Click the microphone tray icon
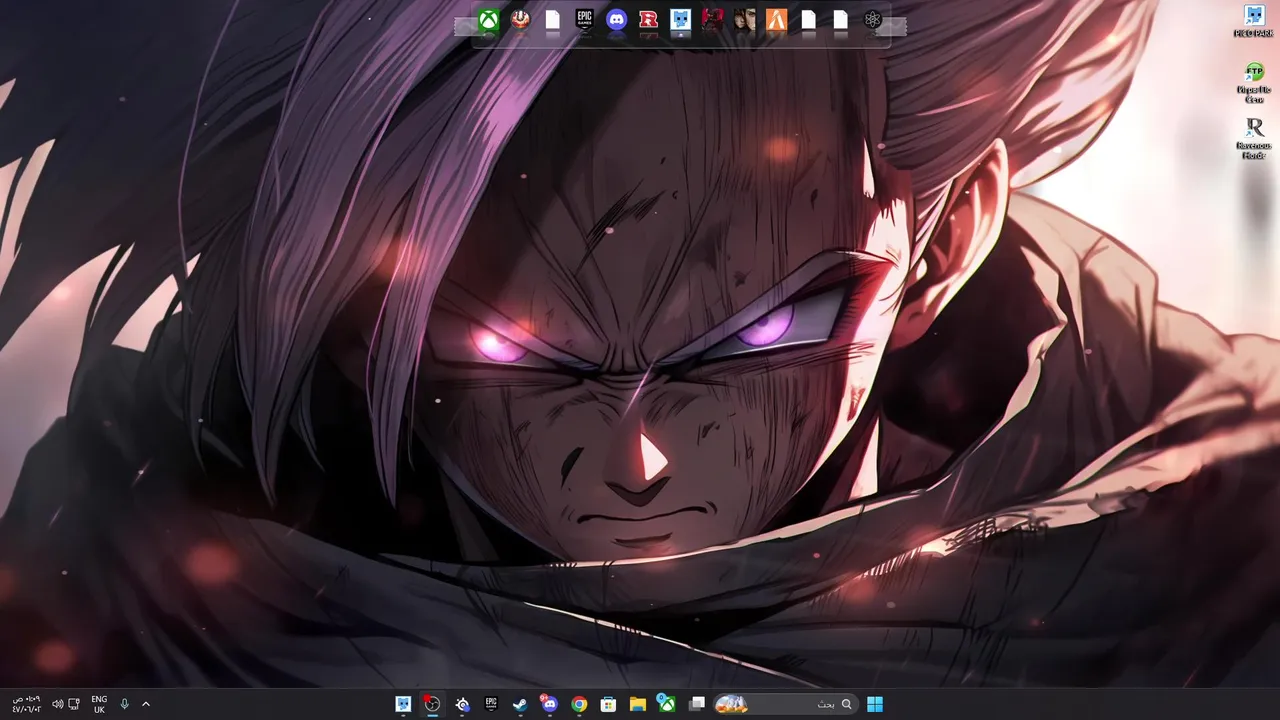Viewport: 1280px width, 720px height. pyautogui.click(x=125, y=704)
